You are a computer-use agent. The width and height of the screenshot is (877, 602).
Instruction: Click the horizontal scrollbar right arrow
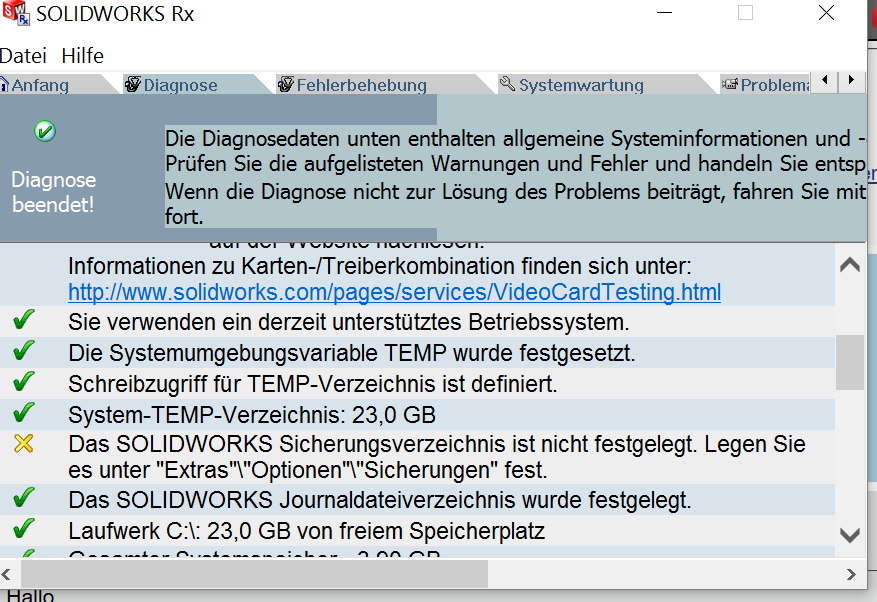point(851,574)
